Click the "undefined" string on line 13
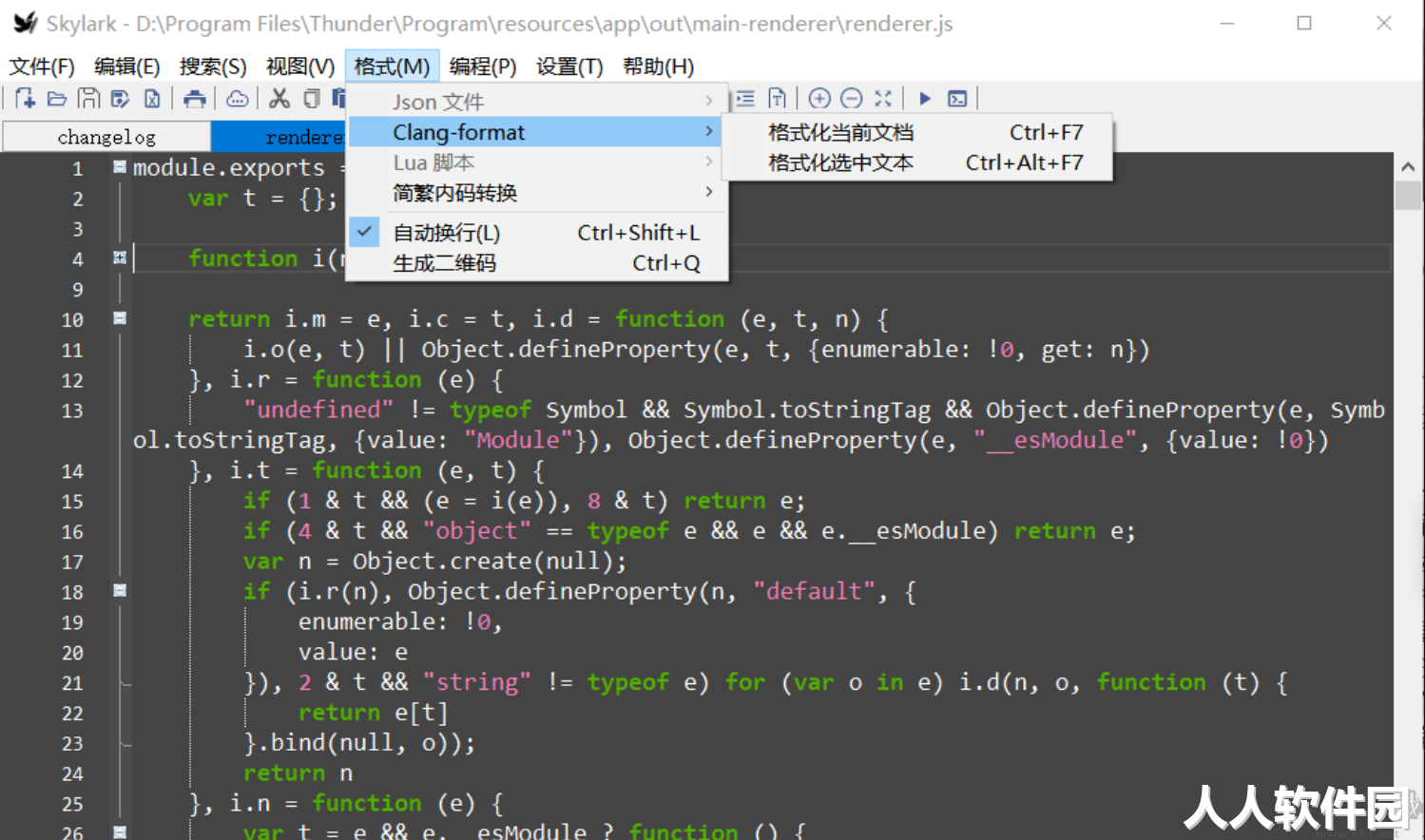Image resolution: width=1425 pixels, height=840 pixels. click(x=318, y=410)
